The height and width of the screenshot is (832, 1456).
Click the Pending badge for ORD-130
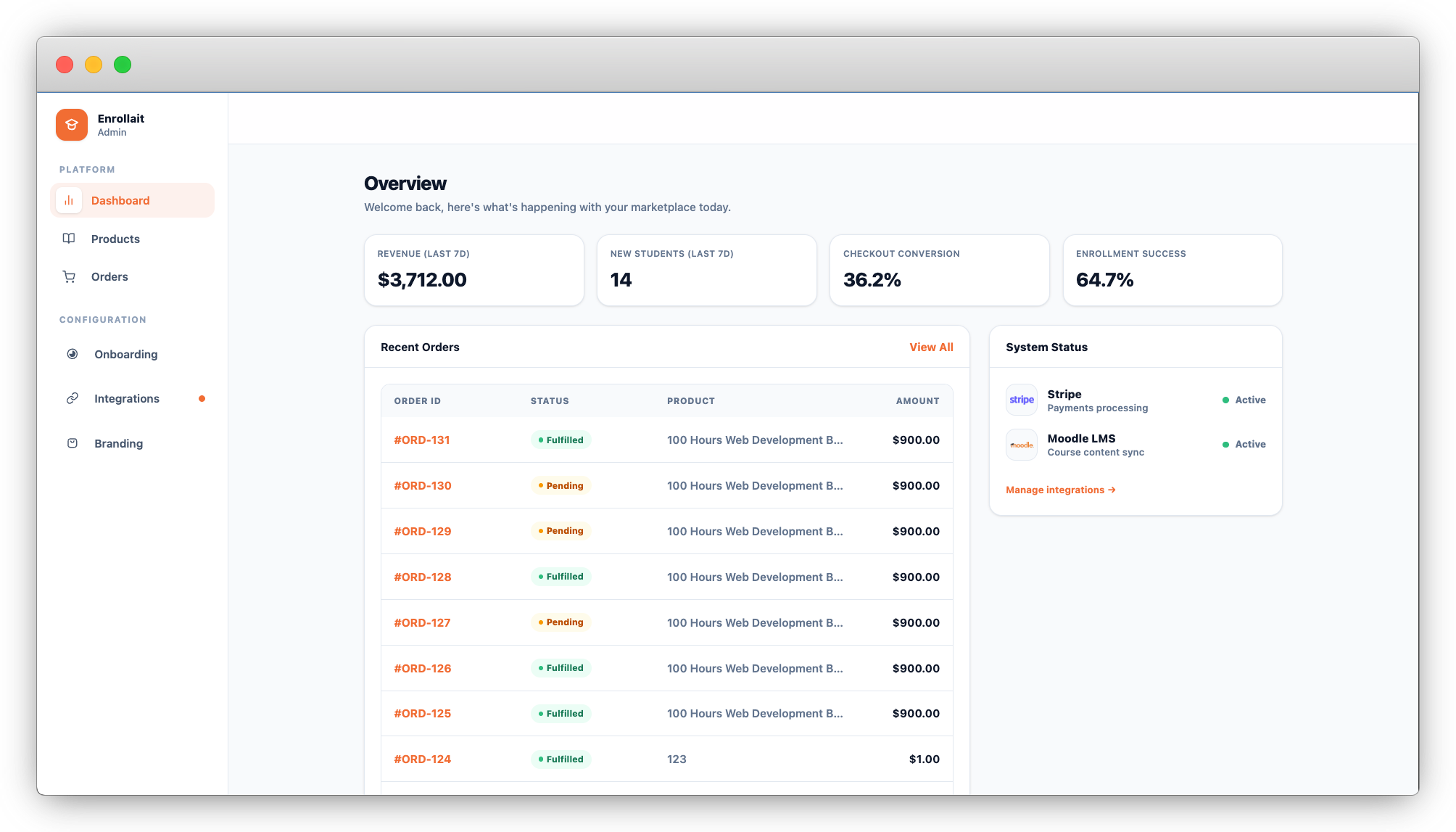561,485
